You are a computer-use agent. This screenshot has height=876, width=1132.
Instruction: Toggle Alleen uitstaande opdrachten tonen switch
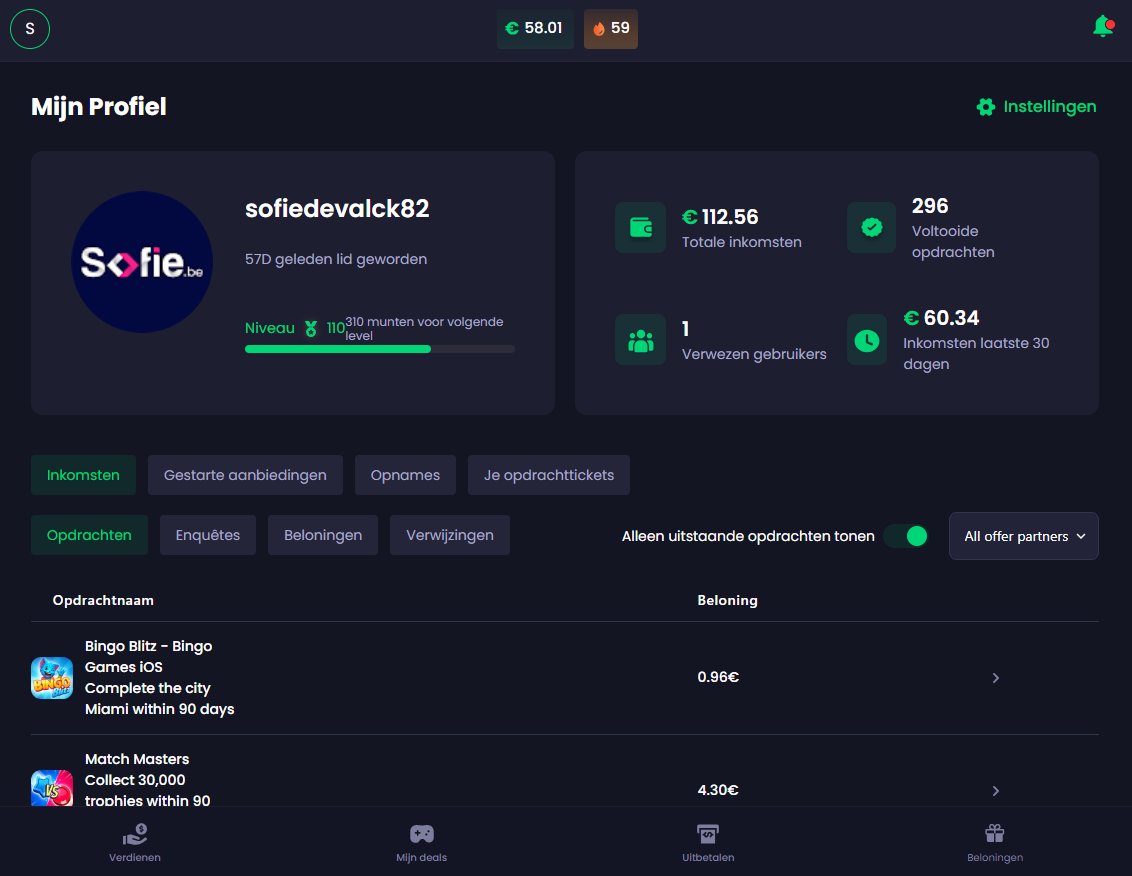point(906,536)
